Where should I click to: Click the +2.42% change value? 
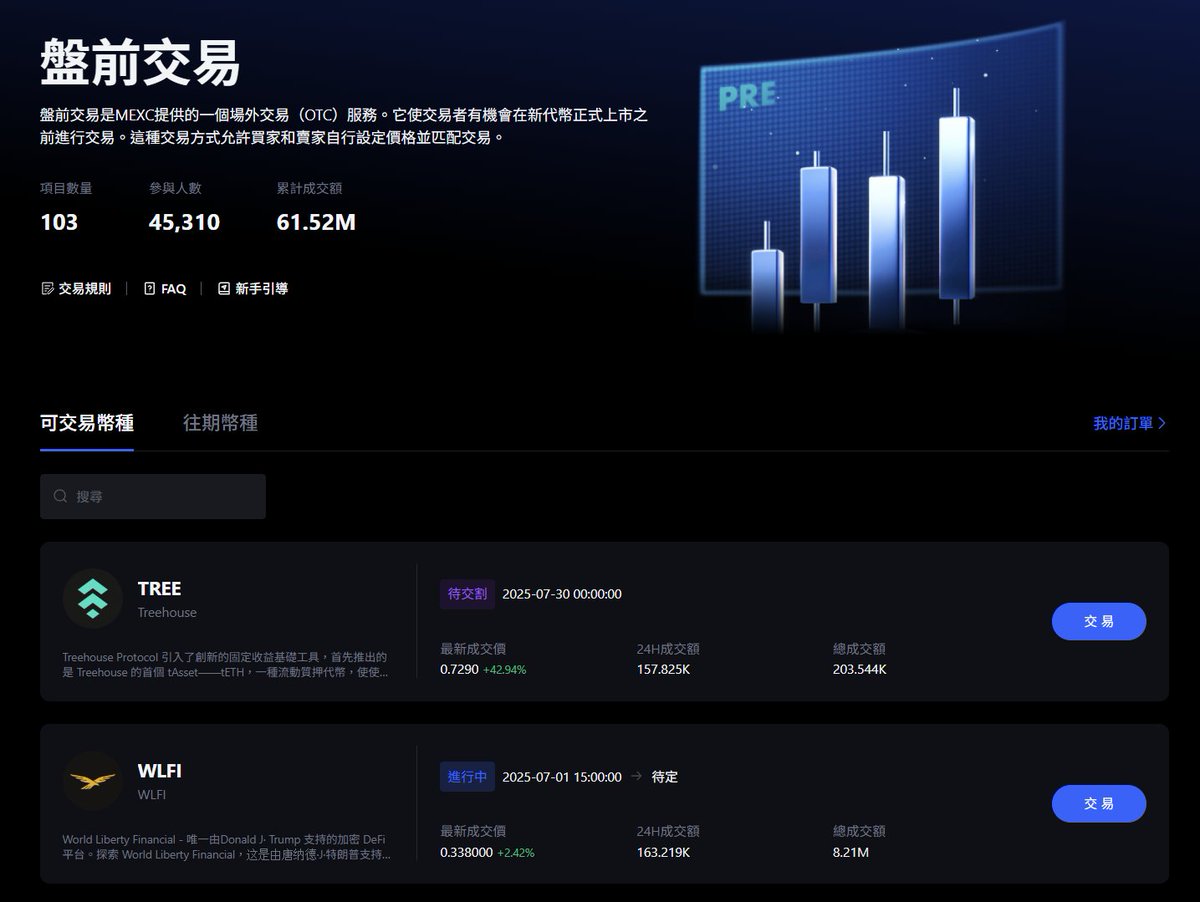516,853
